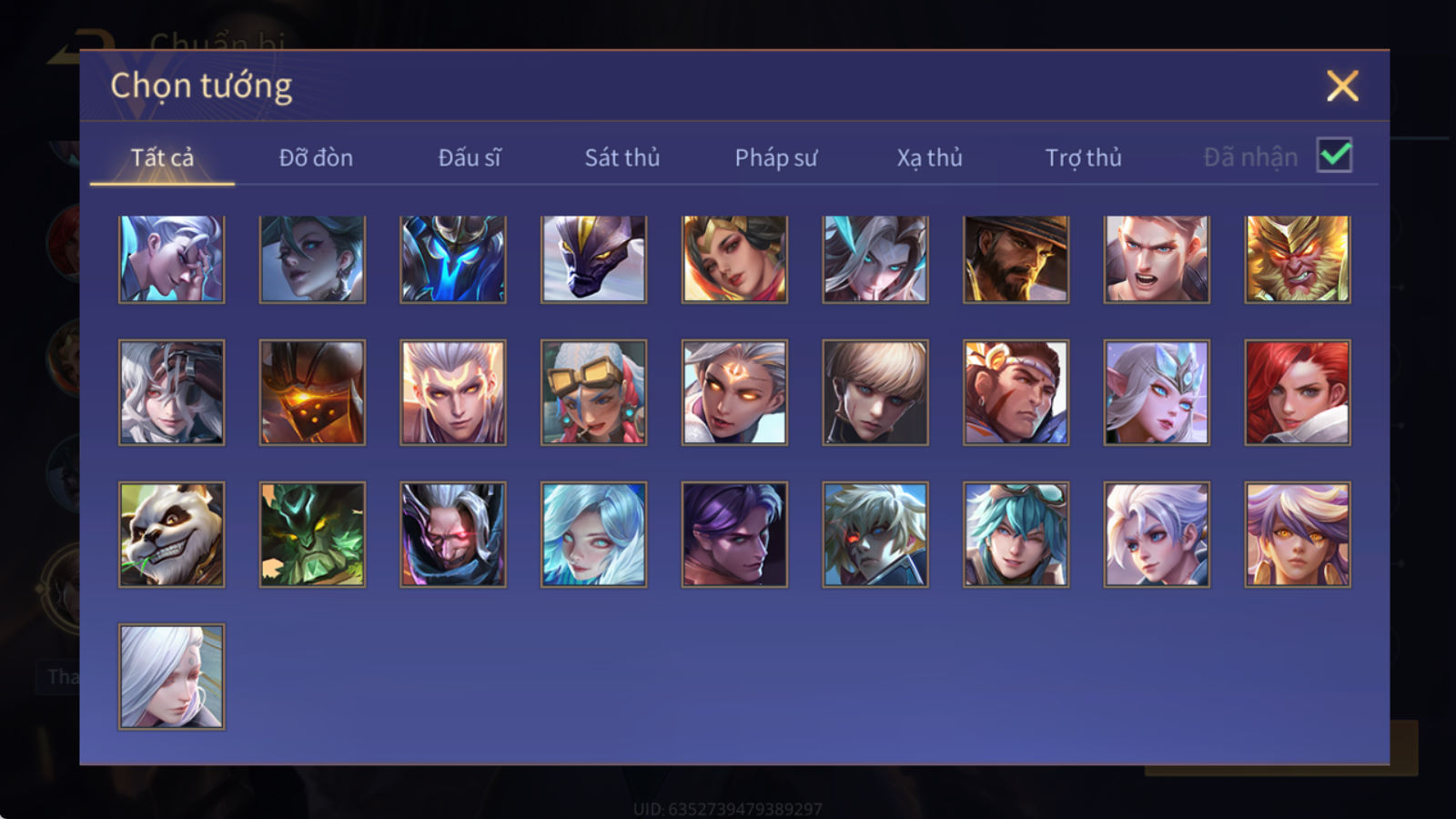Filter heroes by Sát thủ
The width and height of the screenshot is (1456, 819).
coord(622,157)
